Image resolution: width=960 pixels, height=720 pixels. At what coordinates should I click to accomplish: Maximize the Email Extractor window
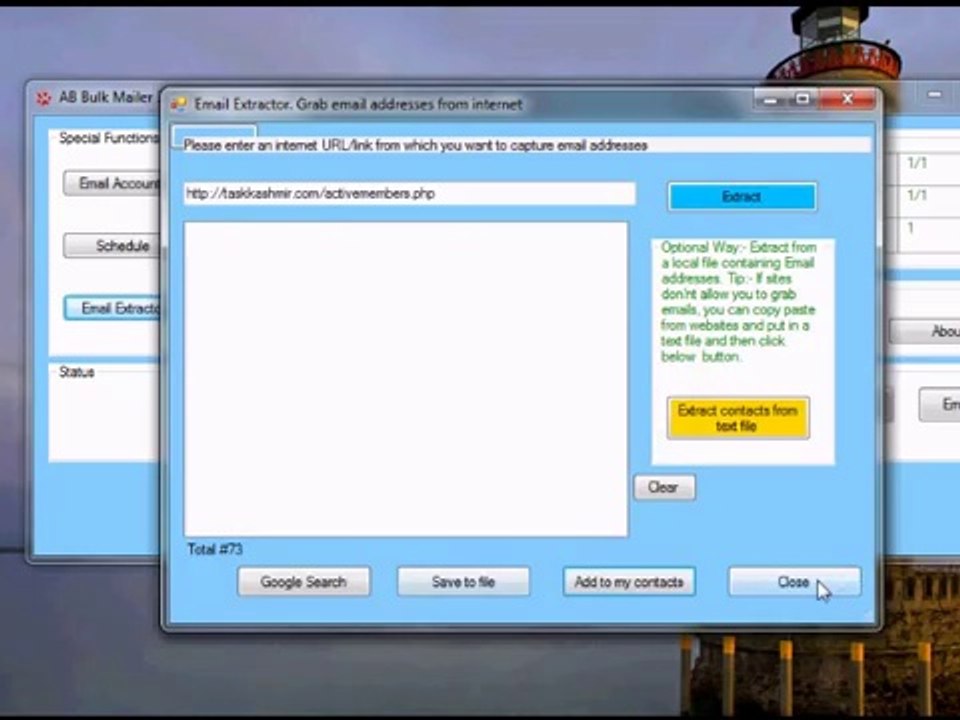click(802, 99)
